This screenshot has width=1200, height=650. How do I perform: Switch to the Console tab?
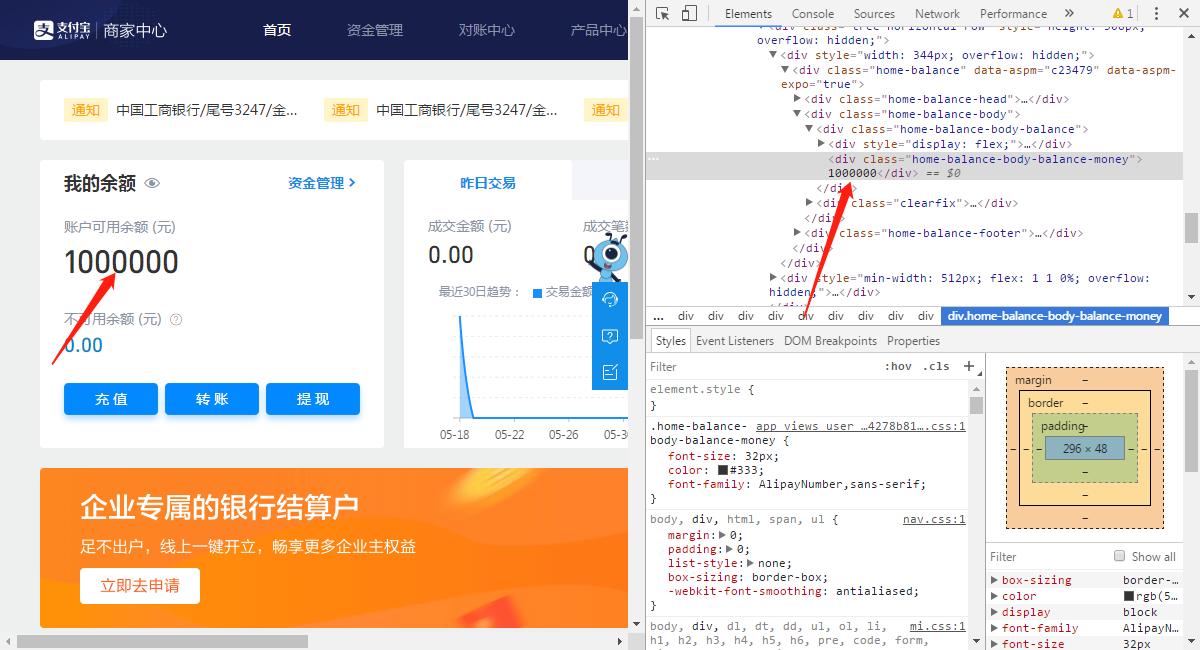[x=812, y=13]
